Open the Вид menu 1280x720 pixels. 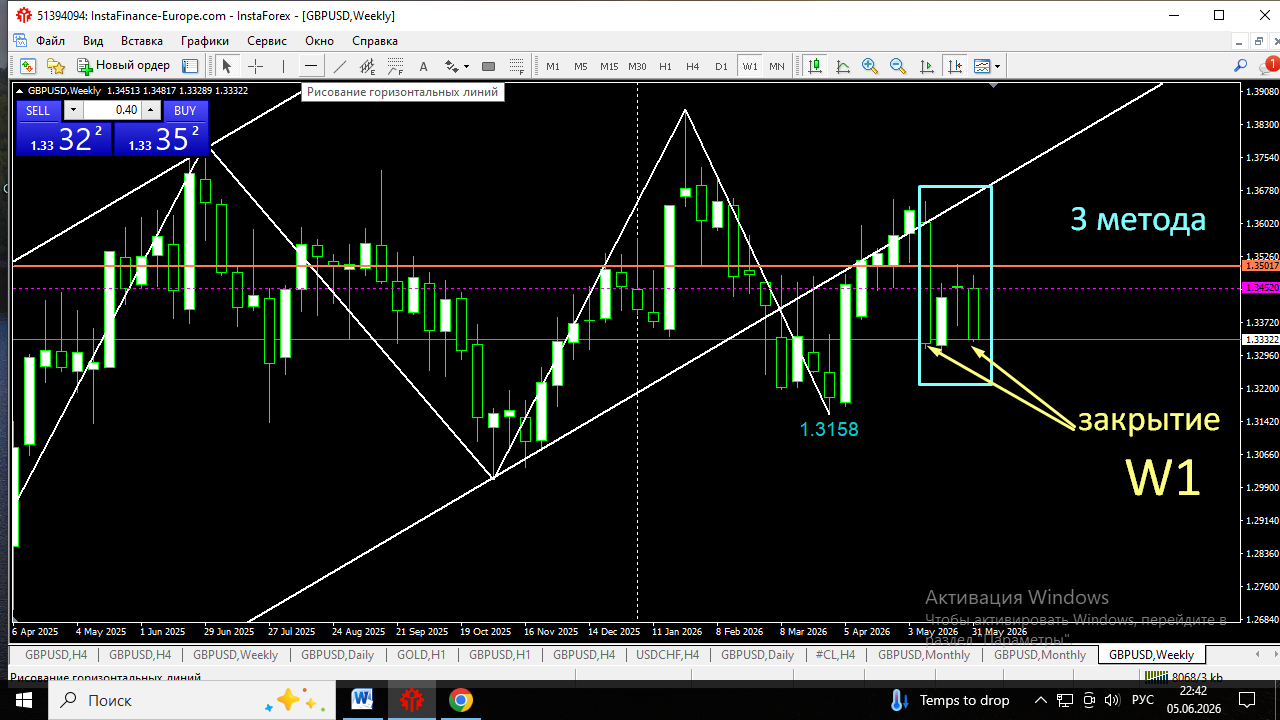pos(93,41)
